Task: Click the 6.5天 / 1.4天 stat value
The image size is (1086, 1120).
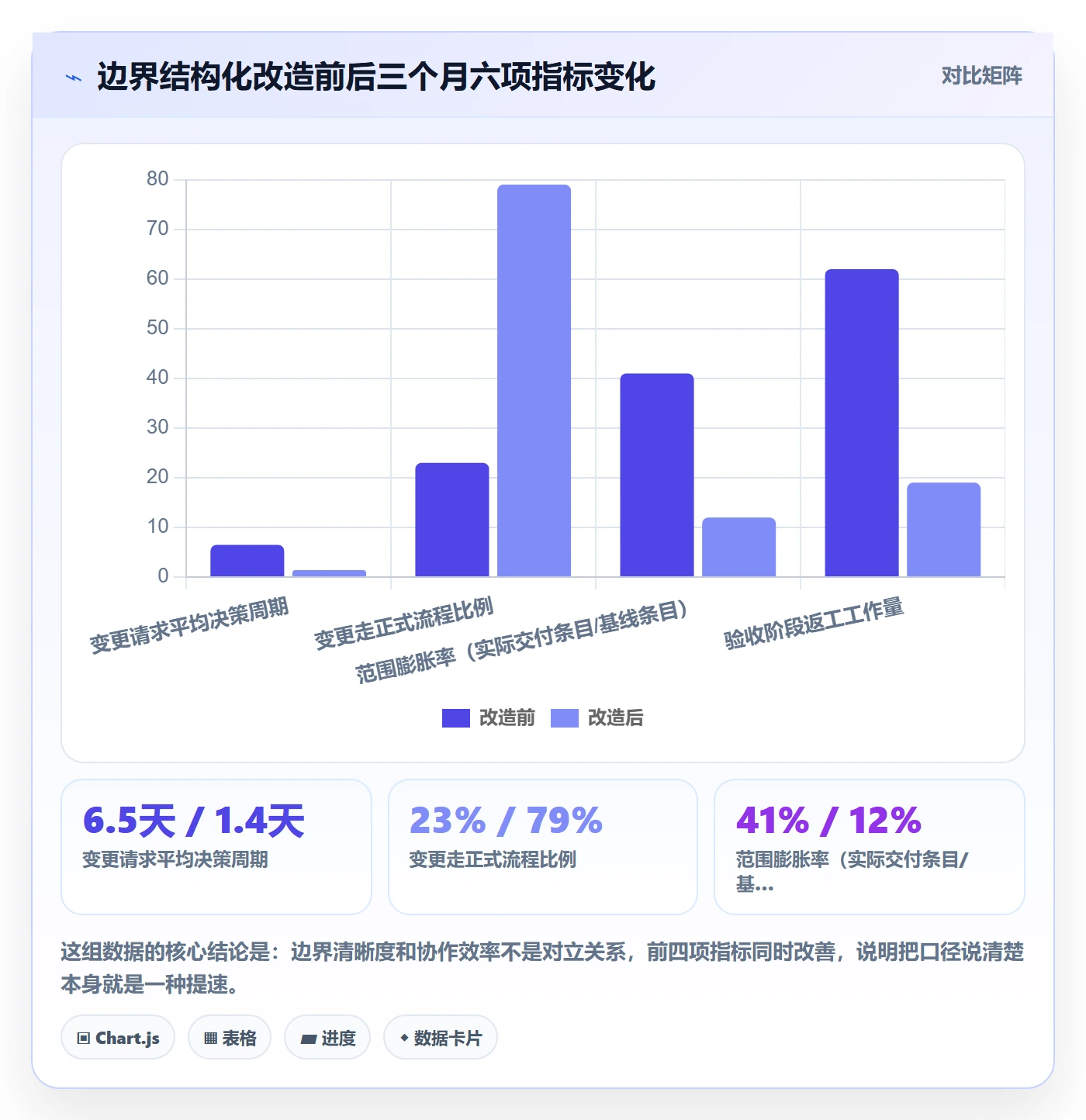Action: [x=194, y=821]
